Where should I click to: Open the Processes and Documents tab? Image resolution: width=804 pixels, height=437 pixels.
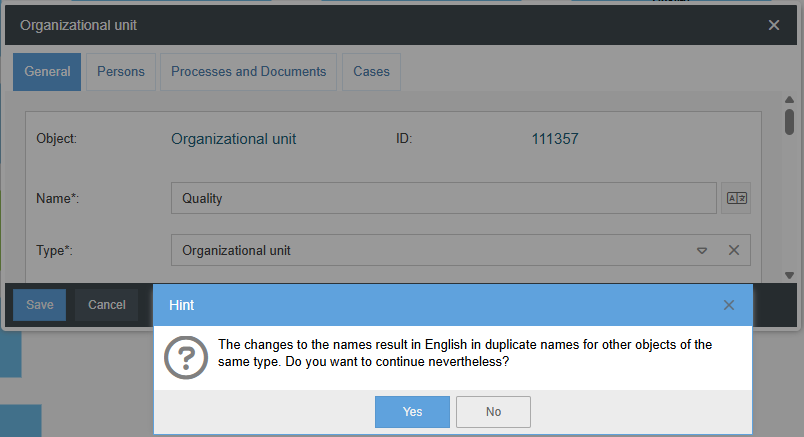tap(249, 72)
